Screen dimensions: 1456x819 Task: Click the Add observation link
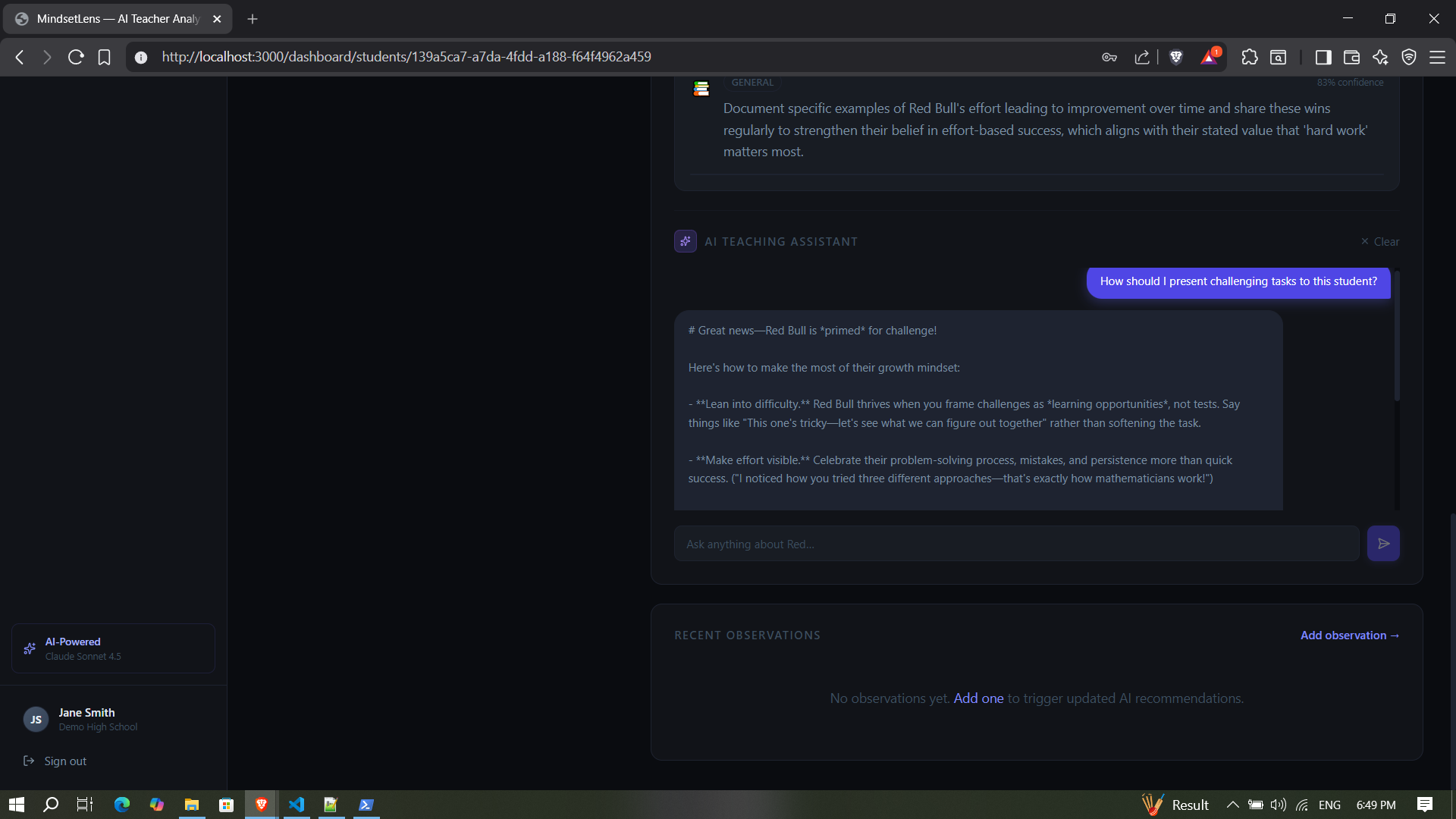pos(1349,635)
